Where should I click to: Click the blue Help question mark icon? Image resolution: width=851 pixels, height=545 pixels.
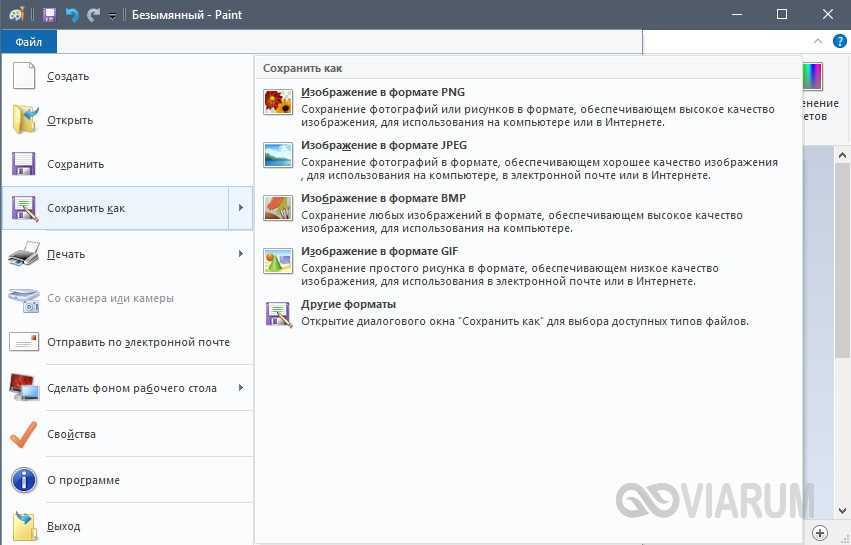pos(838,42)
